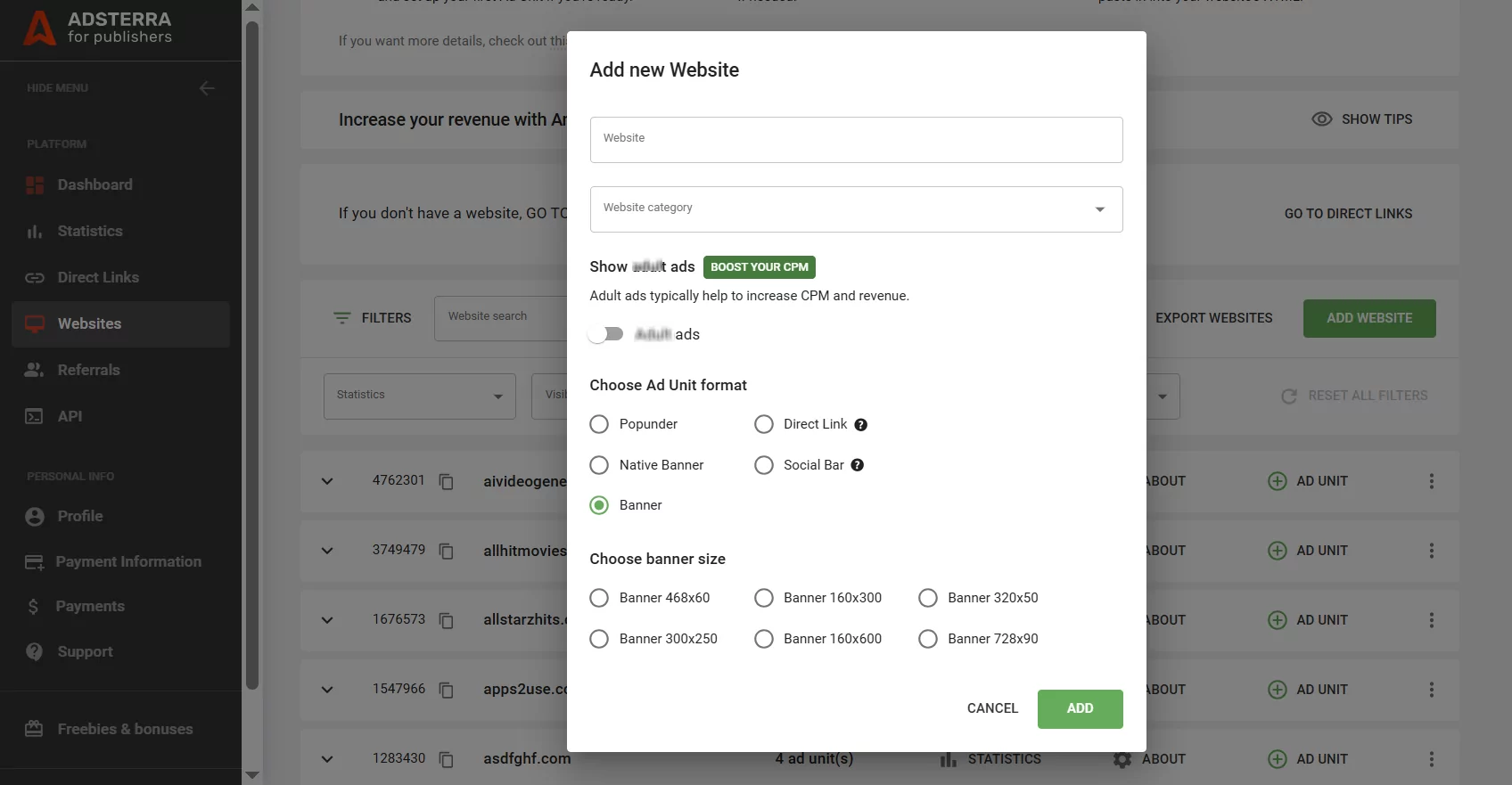Image resolution: width=1512 pixels, height=785 pixels.
Task: Click the help icon beside Direct Link
Action: point(860,425)
